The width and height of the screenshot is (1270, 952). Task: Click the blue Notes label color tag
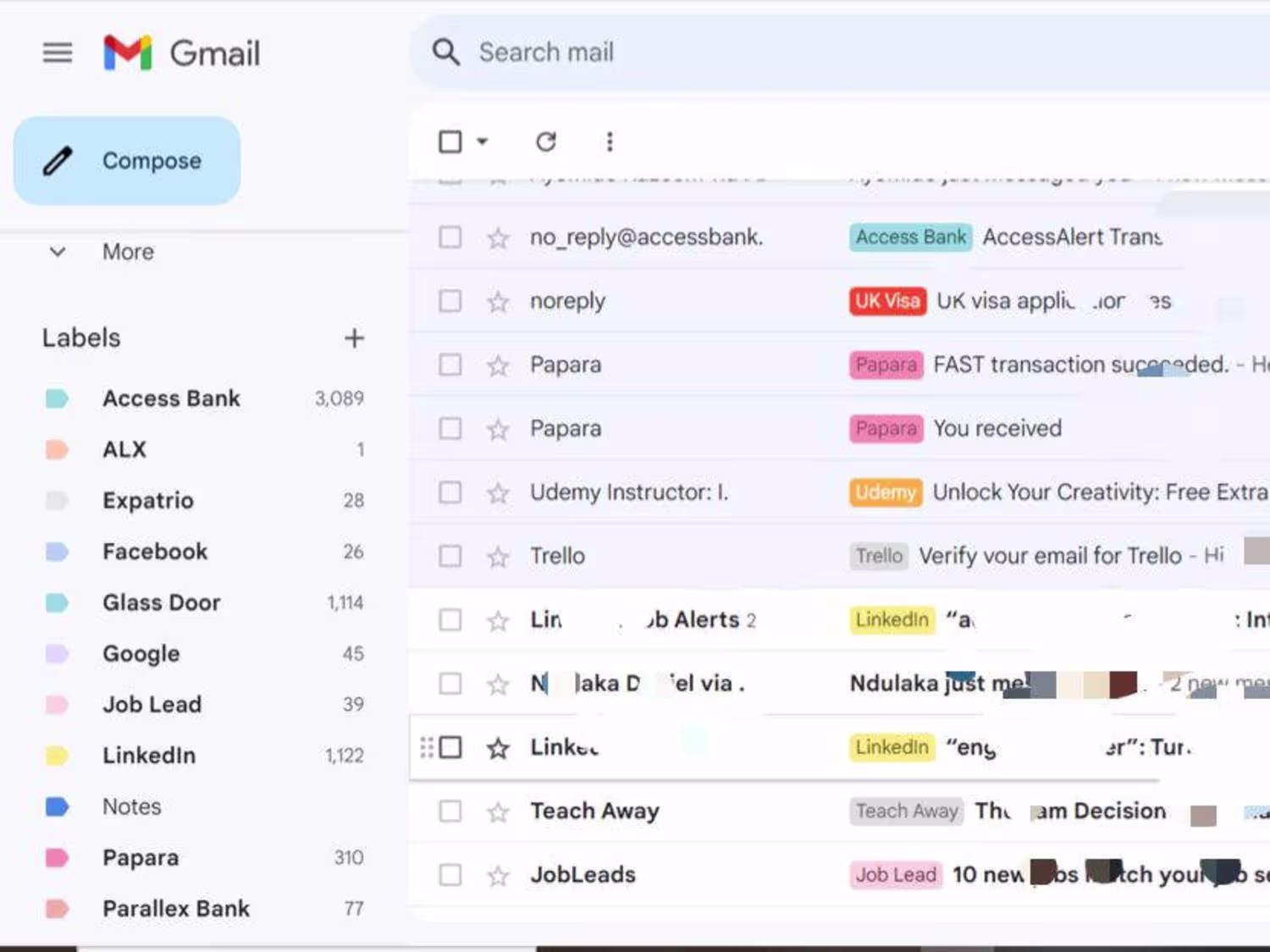click(x=57, y=806)
